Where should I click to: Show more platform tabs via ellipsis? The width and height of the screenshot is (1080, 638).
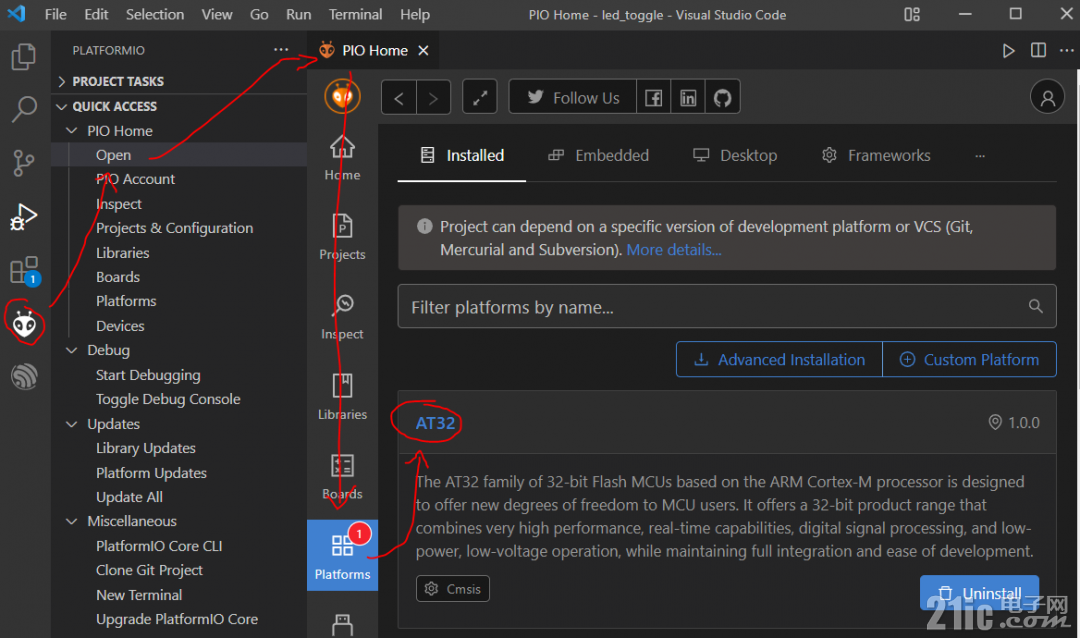point(980,156)
